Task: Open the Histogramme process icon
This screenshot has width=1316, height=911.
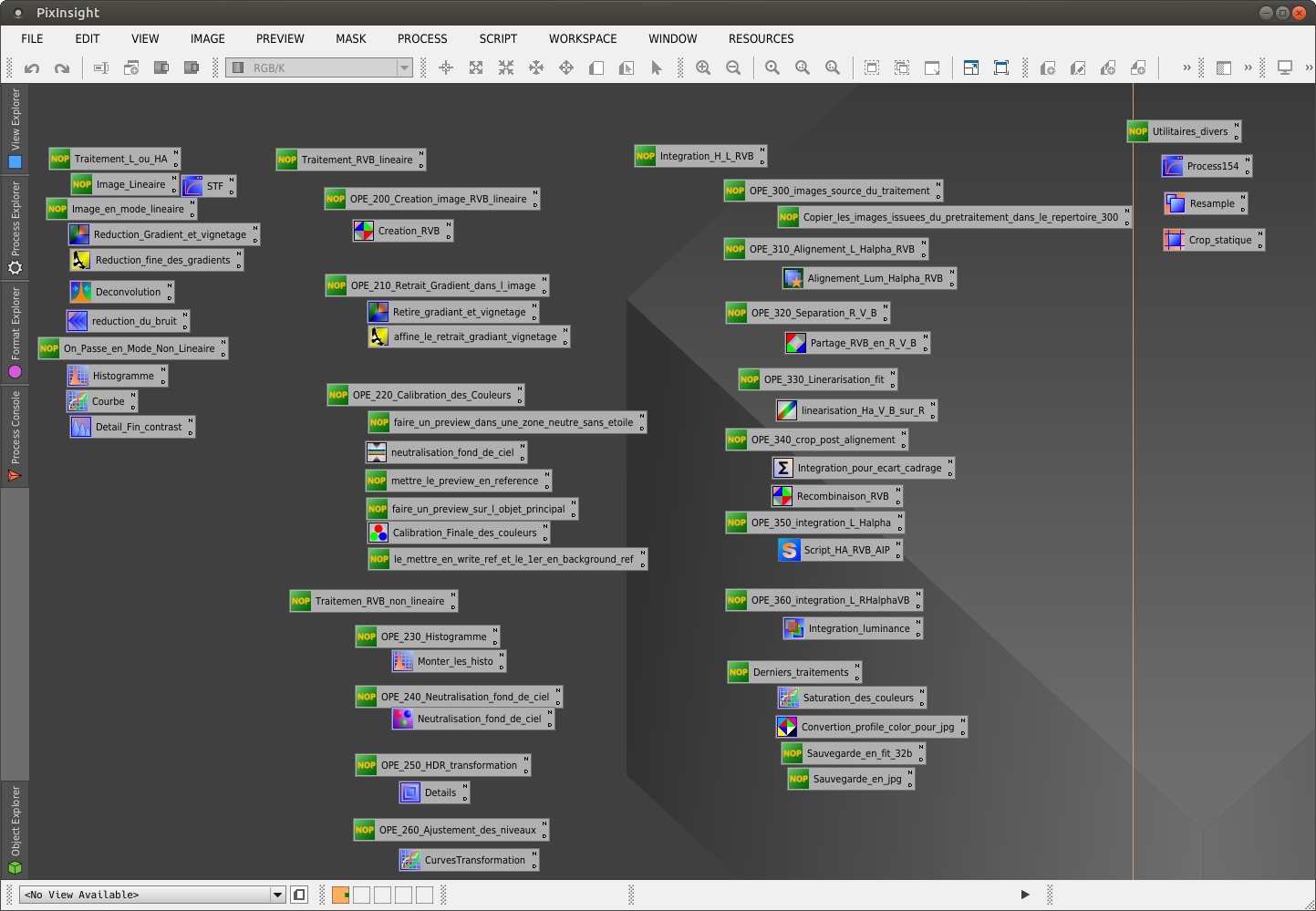Action: pos(79,376)
